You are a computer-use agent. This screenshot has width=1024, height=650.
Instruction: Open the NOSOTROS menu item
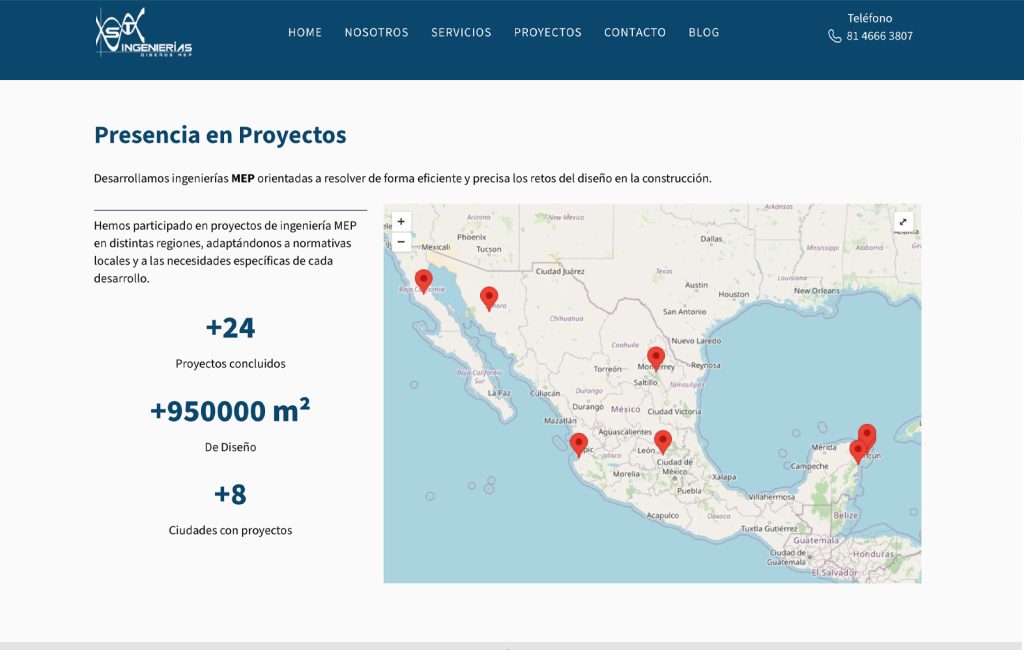click(376, 33)
